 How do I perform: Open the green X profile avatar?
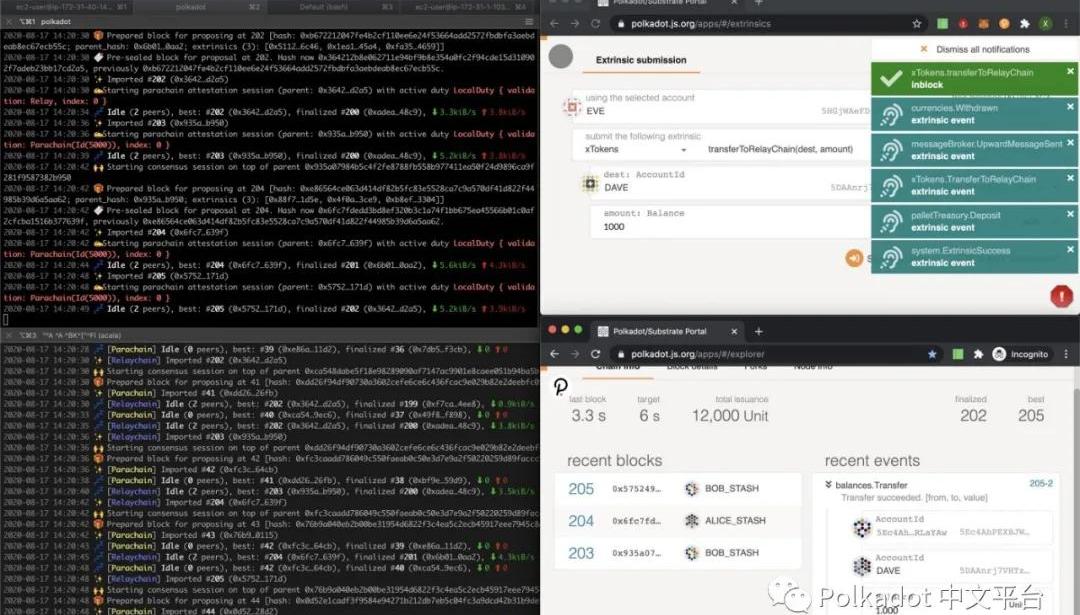tap(1046, 23)
